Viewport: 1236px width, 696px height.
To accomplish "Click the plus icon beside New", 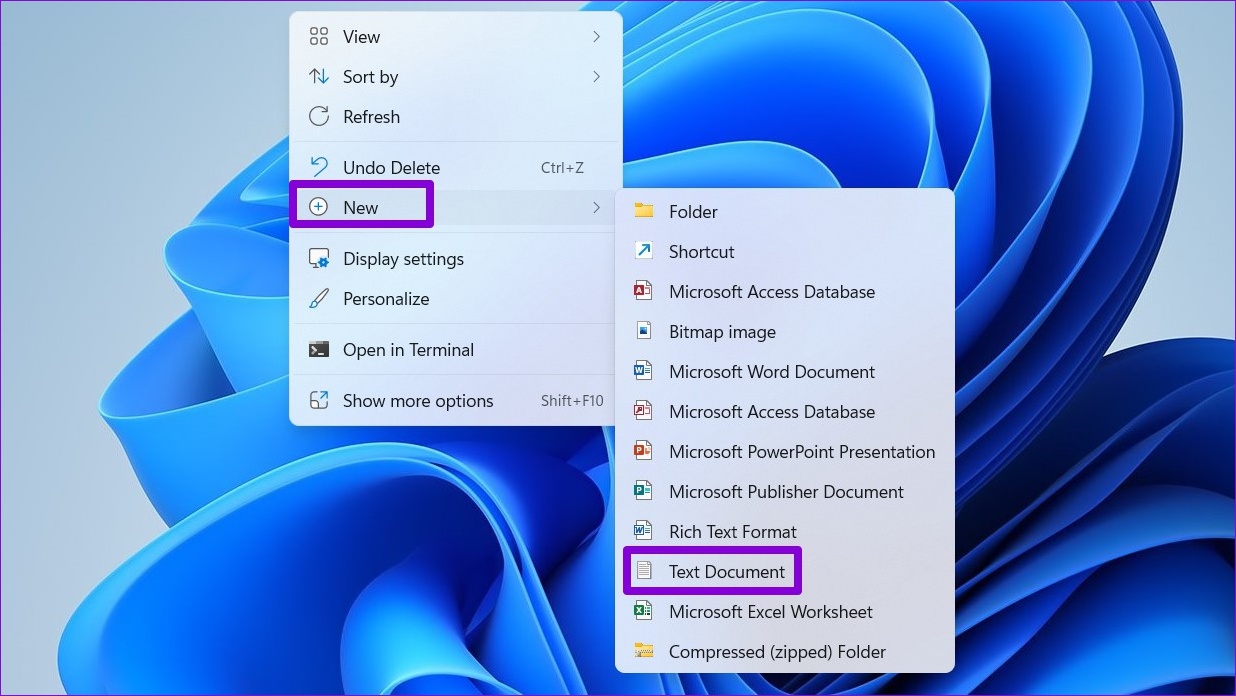I will pyautogui.click(x=319, y=207).
